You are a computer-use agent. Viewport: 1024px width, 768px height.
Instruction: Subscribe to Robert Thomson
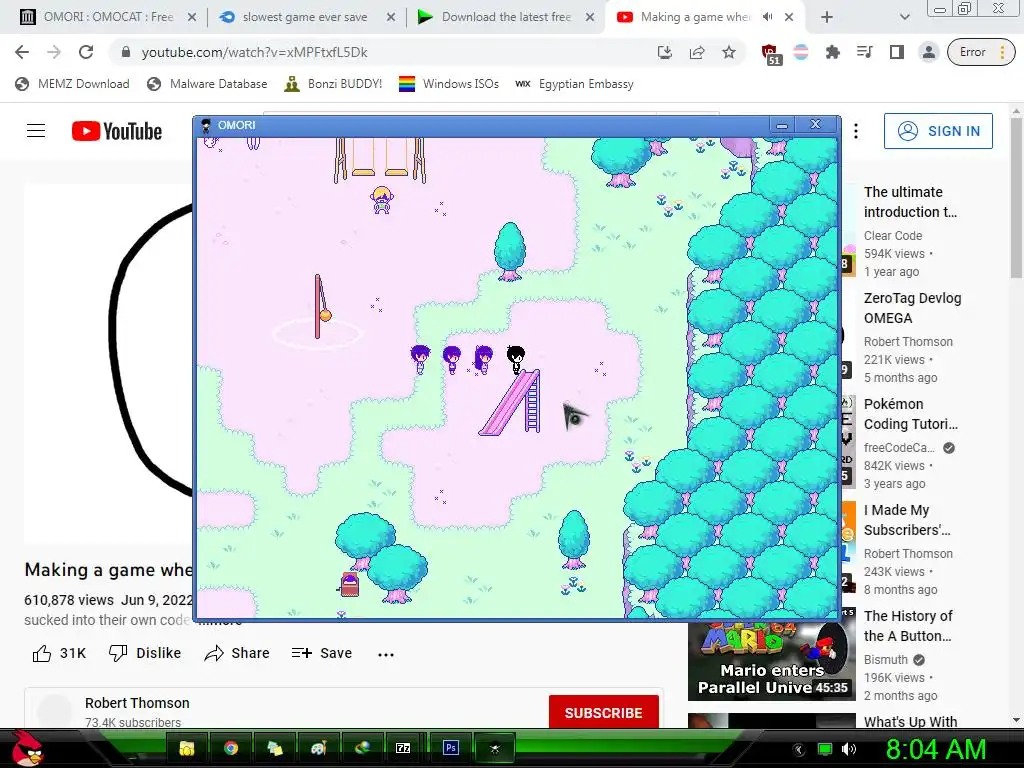(x=603, y=712)
